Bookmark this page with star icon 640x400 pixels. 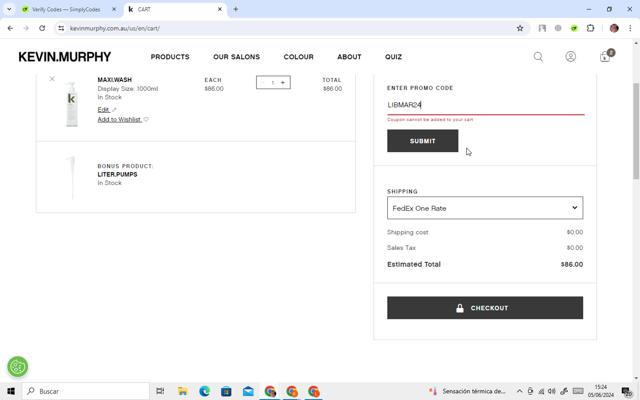point(520,28)
